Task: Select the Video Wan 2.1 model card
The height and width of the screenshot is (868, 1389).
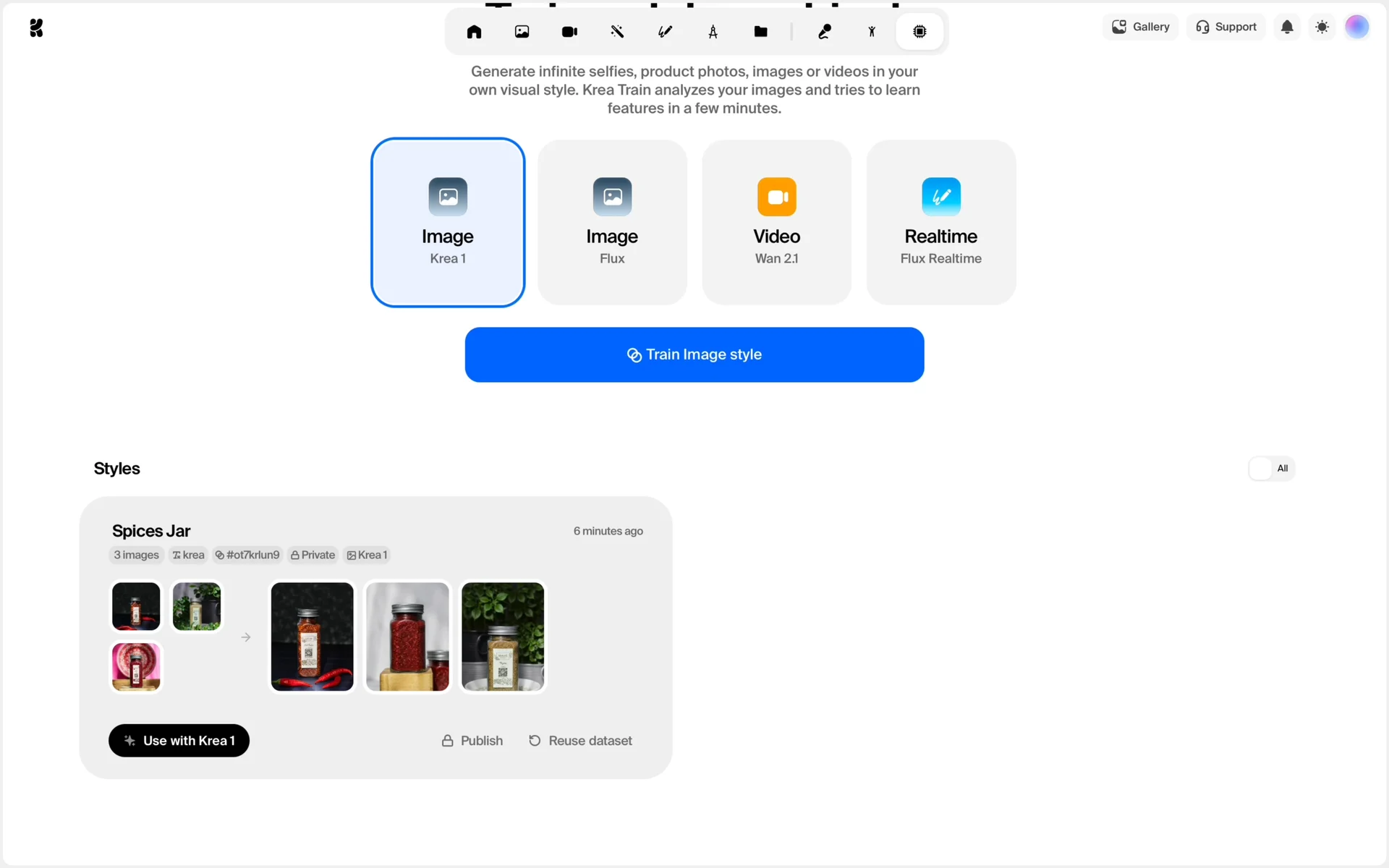Action: click(776, 223)
